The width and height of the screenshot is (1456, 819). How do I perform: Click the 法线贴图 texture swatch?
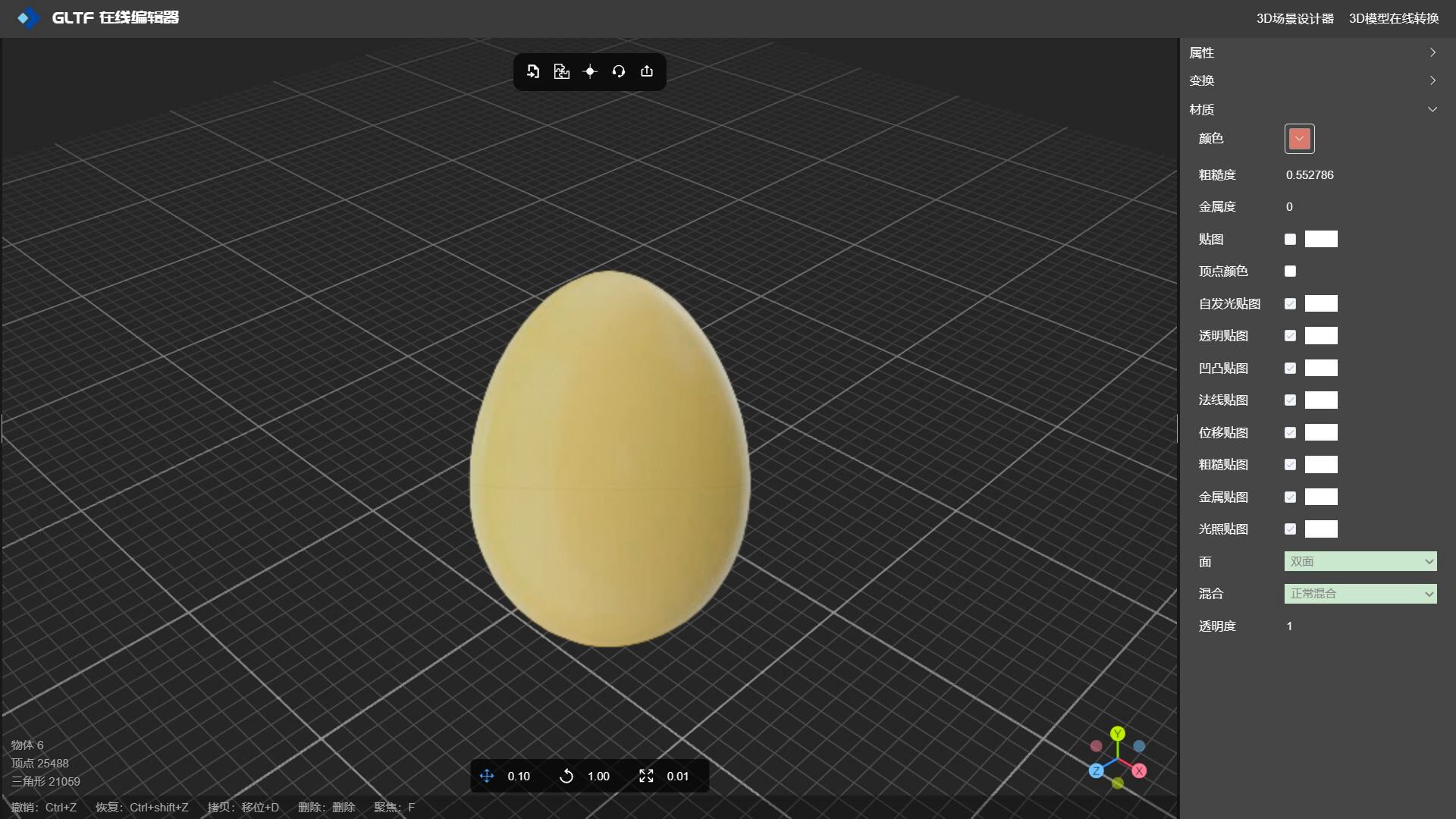point(1321,400)
